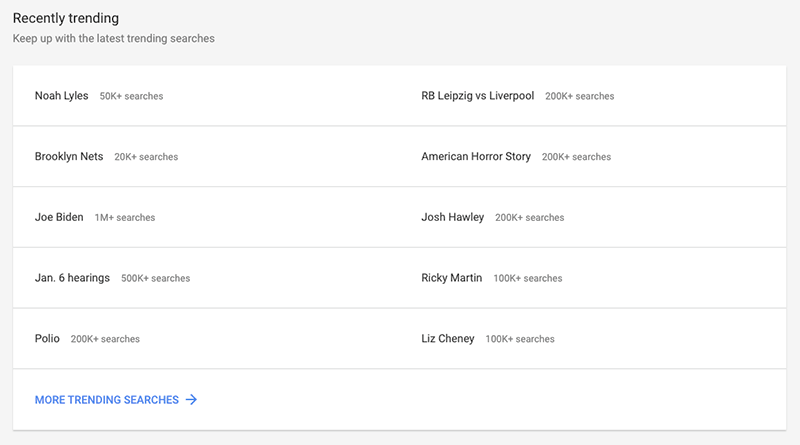View the Jan. 6 hearings trend
This screenshot has height=445, width=800.
tap(72, 278)
